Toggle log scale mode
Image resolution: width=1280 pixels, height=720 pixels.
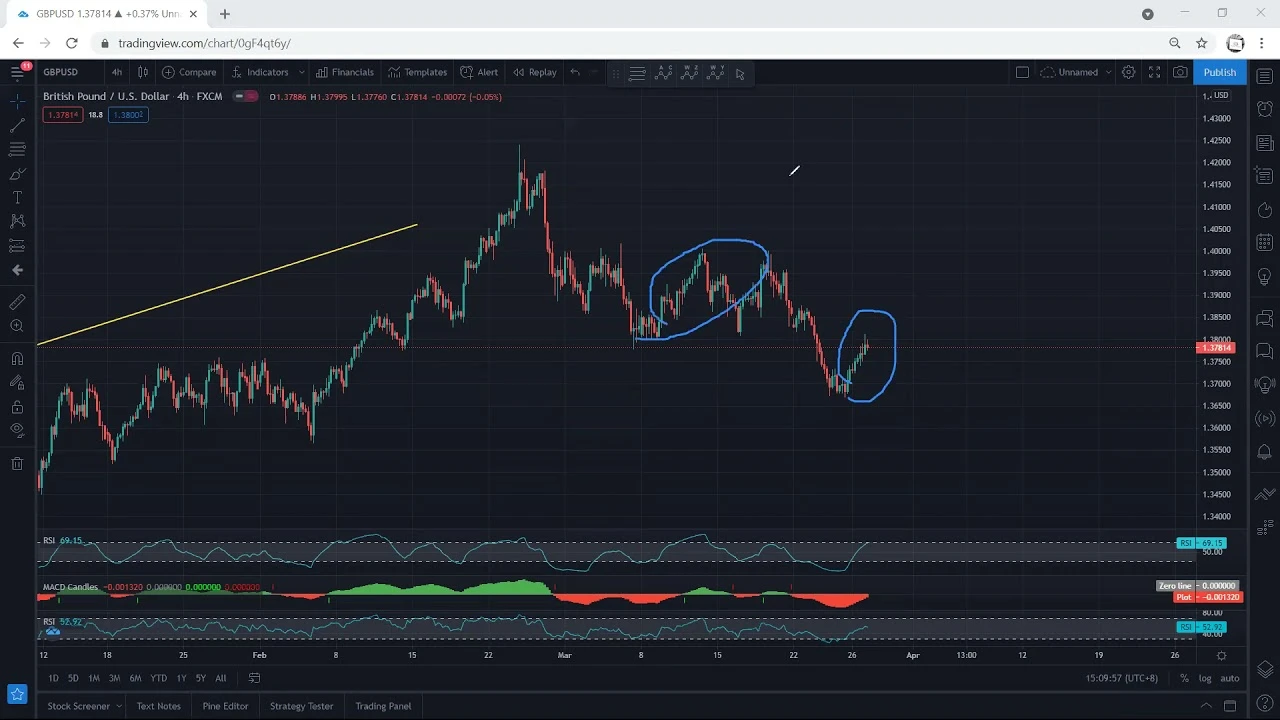click(x=1205, y=678)
